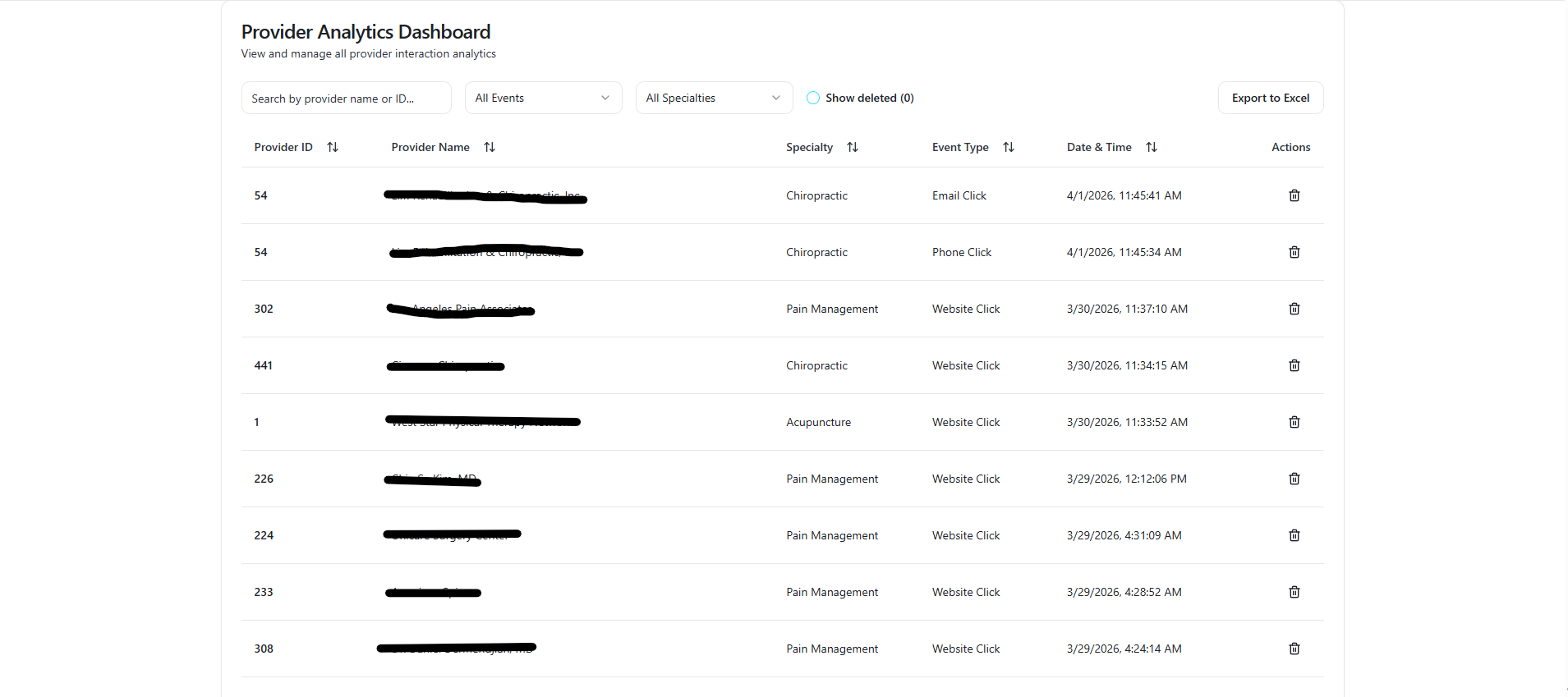This screenshot has width=1568, height=697.
Task: Click trash icon for provider 302
Action: pos(1294,309)
